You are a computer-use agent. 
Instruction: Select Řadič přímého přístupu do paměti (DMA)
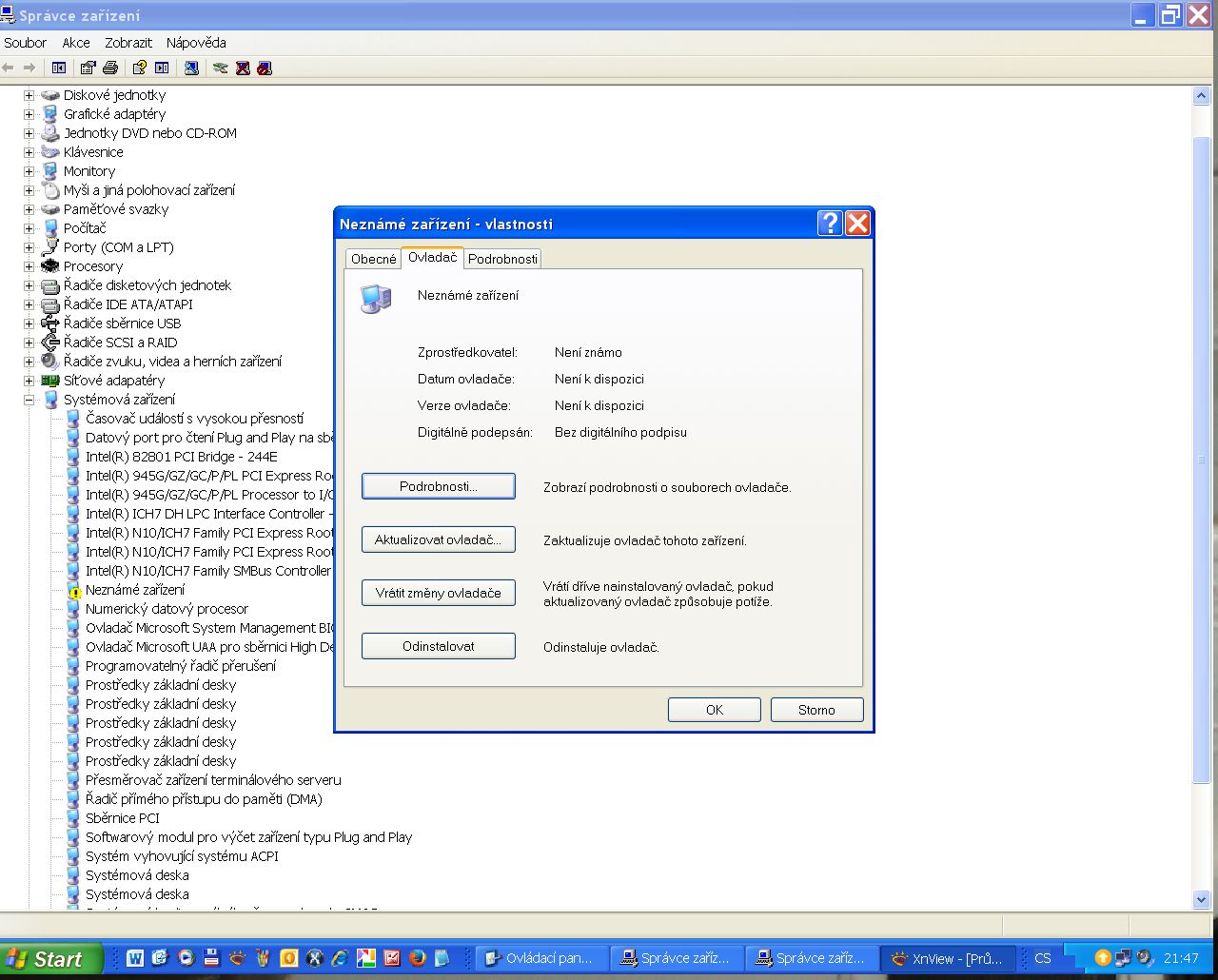coord(204,799)
